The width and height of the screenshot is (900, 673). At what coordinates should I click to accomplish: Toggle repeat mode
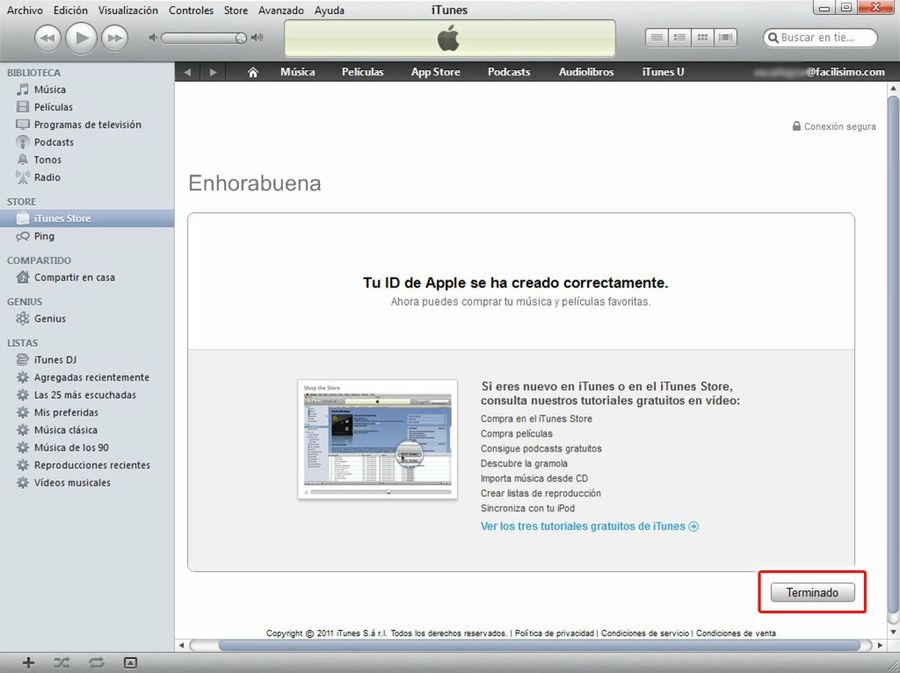[96, 662]
